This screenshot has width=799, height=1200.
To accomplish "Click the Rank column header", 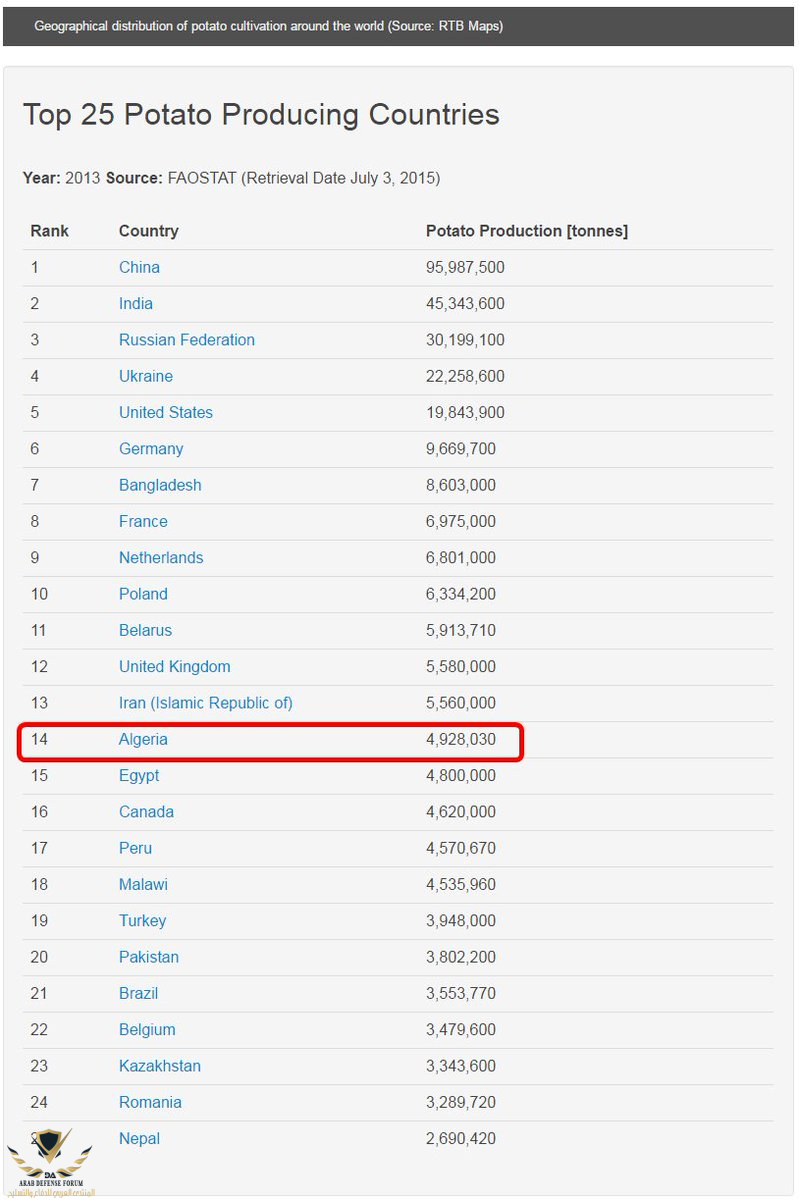I will [49, 231].
